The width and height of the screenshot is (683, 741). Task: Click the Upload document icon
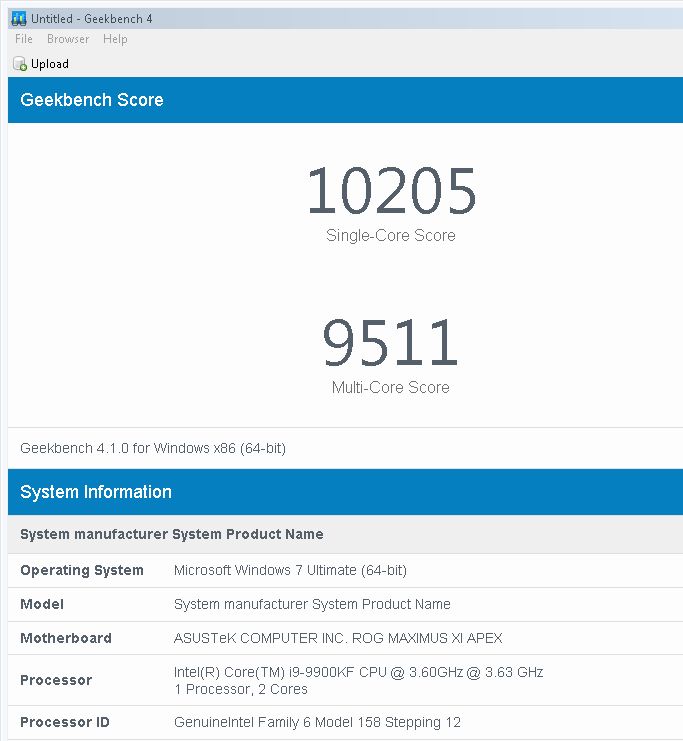pyautogui.click(x=20, y=64)
